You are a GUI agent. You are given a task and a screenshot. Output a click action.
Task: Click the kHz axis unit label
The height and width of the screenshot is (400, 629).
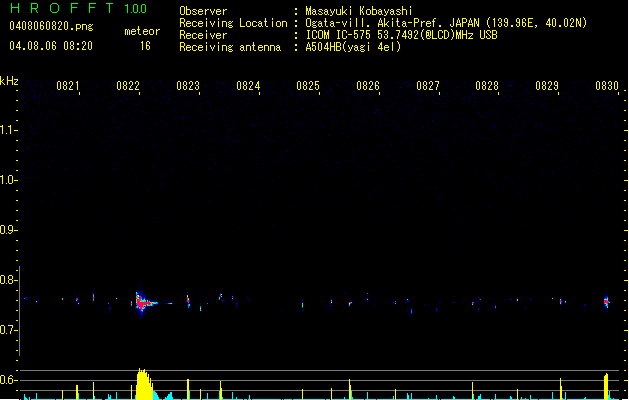(x=9, y=81)
